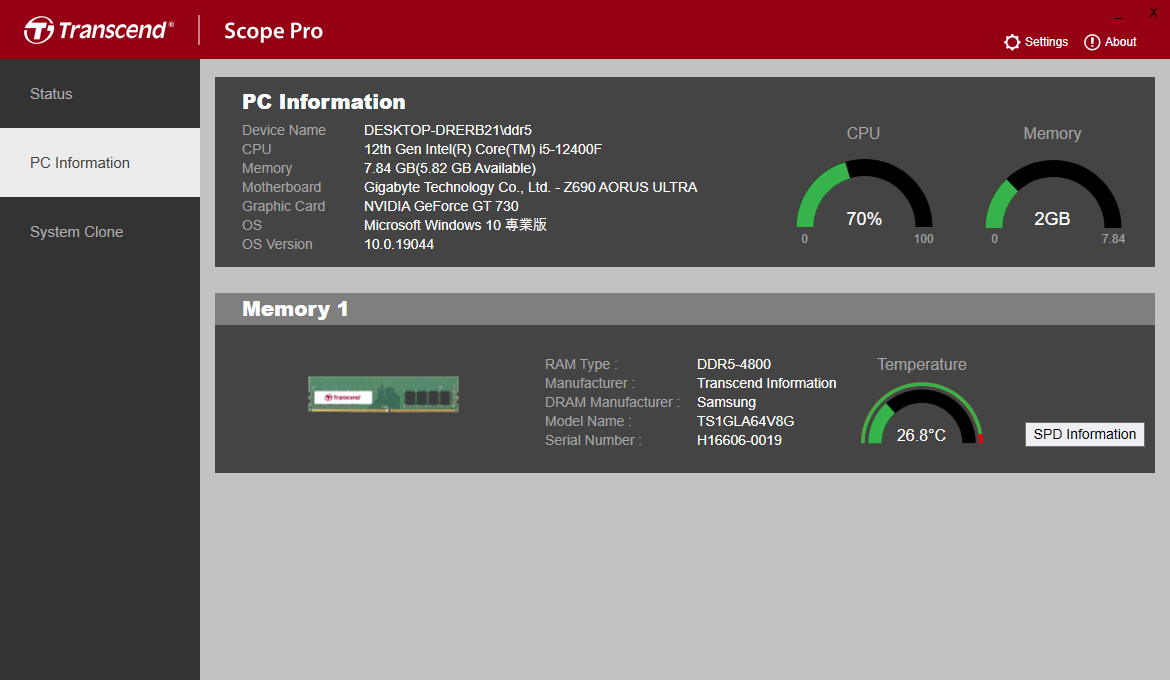Image resolution: width=1170 pixels, height=680 pixels.
Task: Click the Memory usage gauge showing 2GB
Action: (x=1053, y=194)
